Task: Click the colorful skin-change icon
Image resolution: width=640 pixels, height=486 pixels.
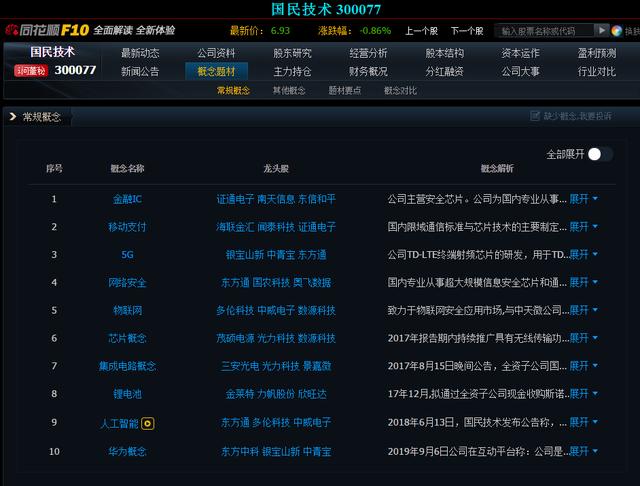Action: [616, 31]
